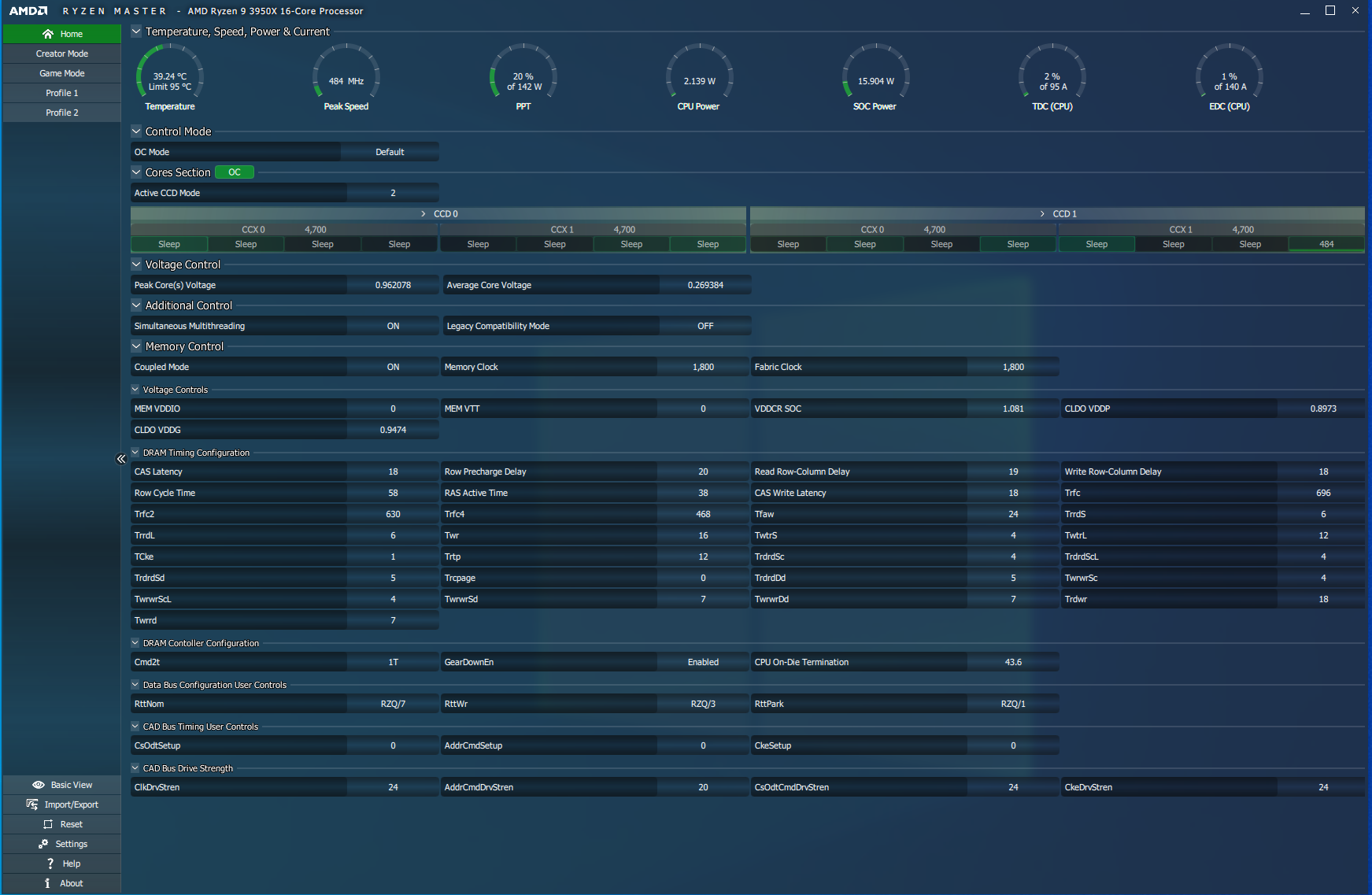
Task: Collapse the sidebar with the double-chevron icon
Action: coord(121,459)
